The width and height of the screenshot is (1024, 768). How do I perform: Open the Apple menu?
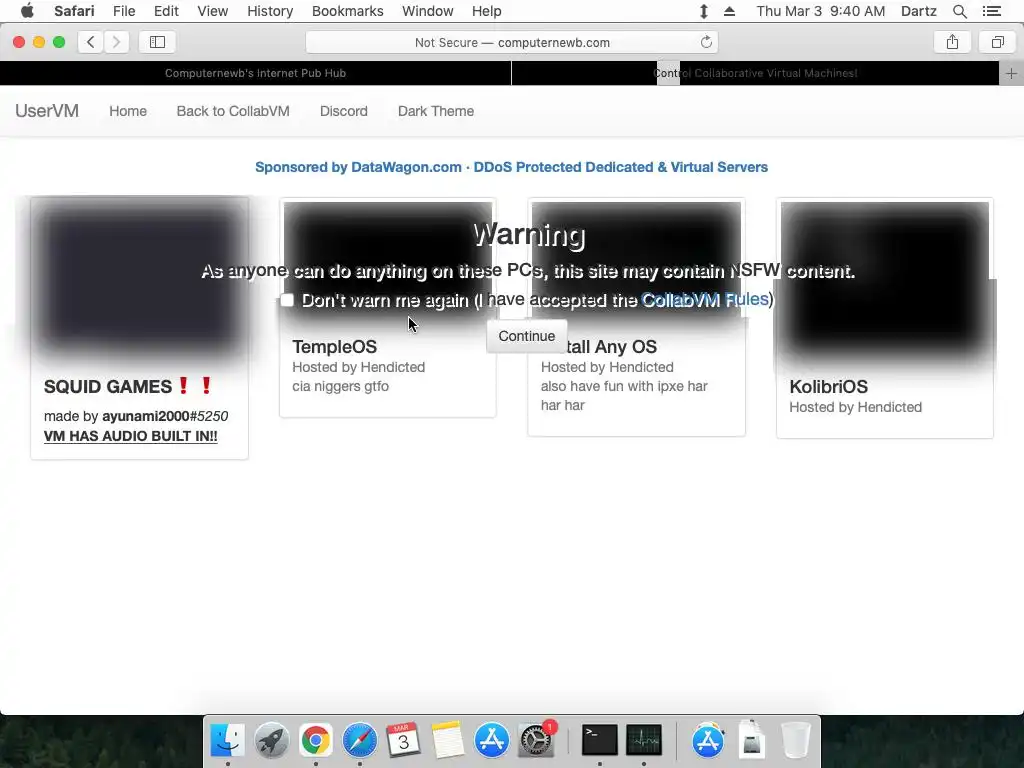pyautogui.click(x=27, y=11)
